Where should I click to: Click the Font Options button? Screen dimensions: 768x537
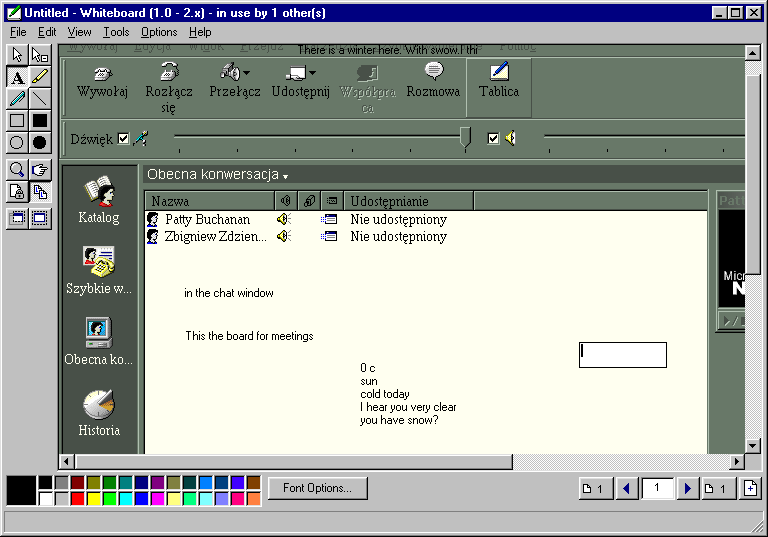click(317, 488)
